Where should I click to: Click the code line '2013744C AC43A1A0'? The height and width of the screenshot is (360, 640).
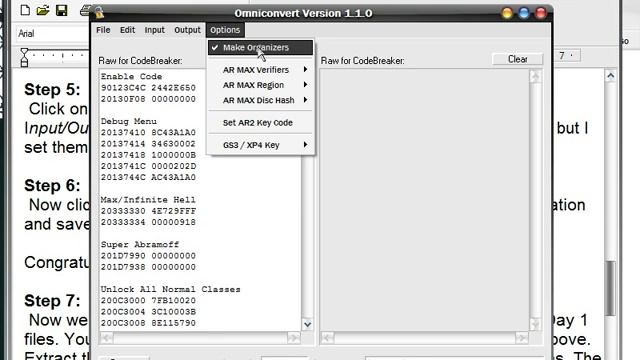pos(148,177)
